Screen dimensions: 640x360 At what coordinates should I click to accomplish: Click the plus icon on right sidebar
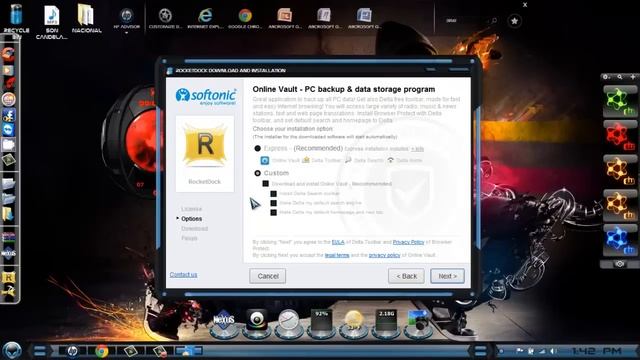(x=633, y=77)
